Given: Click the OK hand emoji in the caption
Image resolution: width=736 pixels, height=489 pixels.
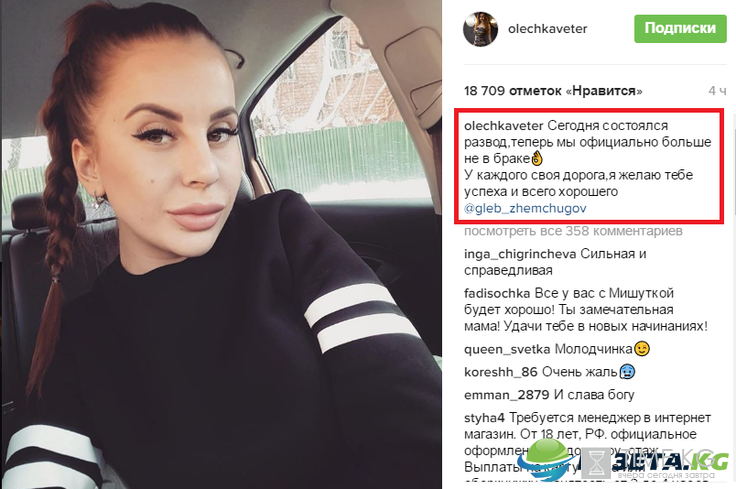Looking at the screenshot, I should [537, 158].
